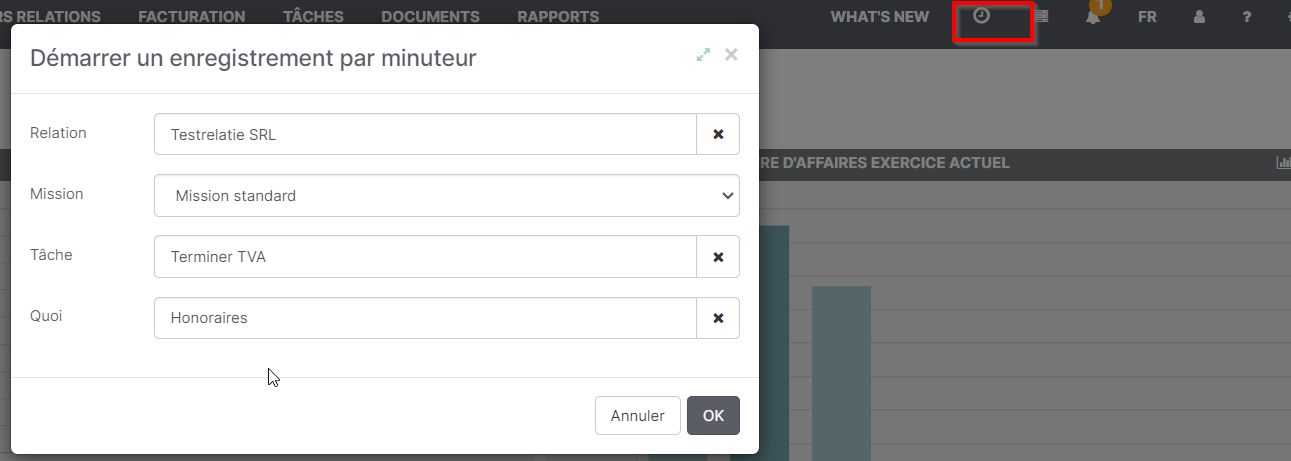Screen dimensions: 1291x461
Task: Clear the Relation field value
Action: (718, 134)
